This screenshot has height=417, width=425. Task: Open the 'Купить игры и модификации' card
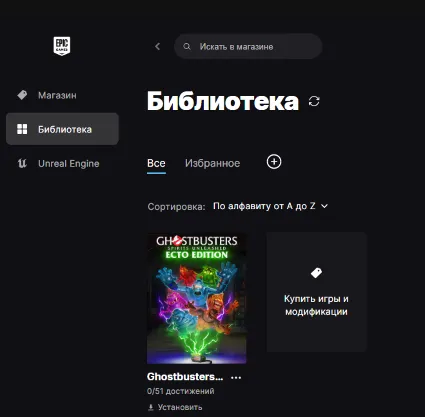tap(316, 292)
